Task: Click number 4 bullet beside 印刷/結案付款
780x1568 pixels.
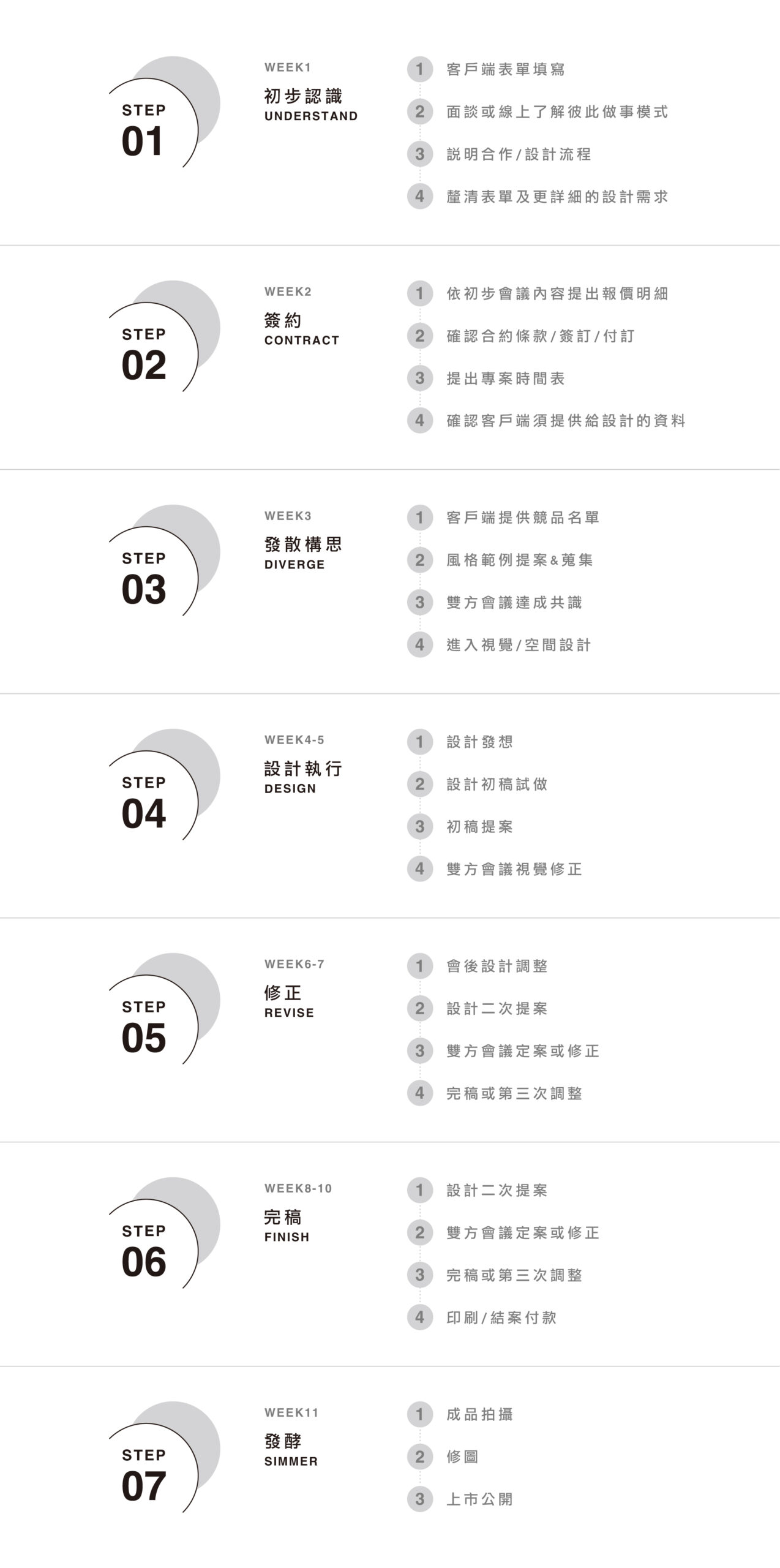Action: point(419,1317)
